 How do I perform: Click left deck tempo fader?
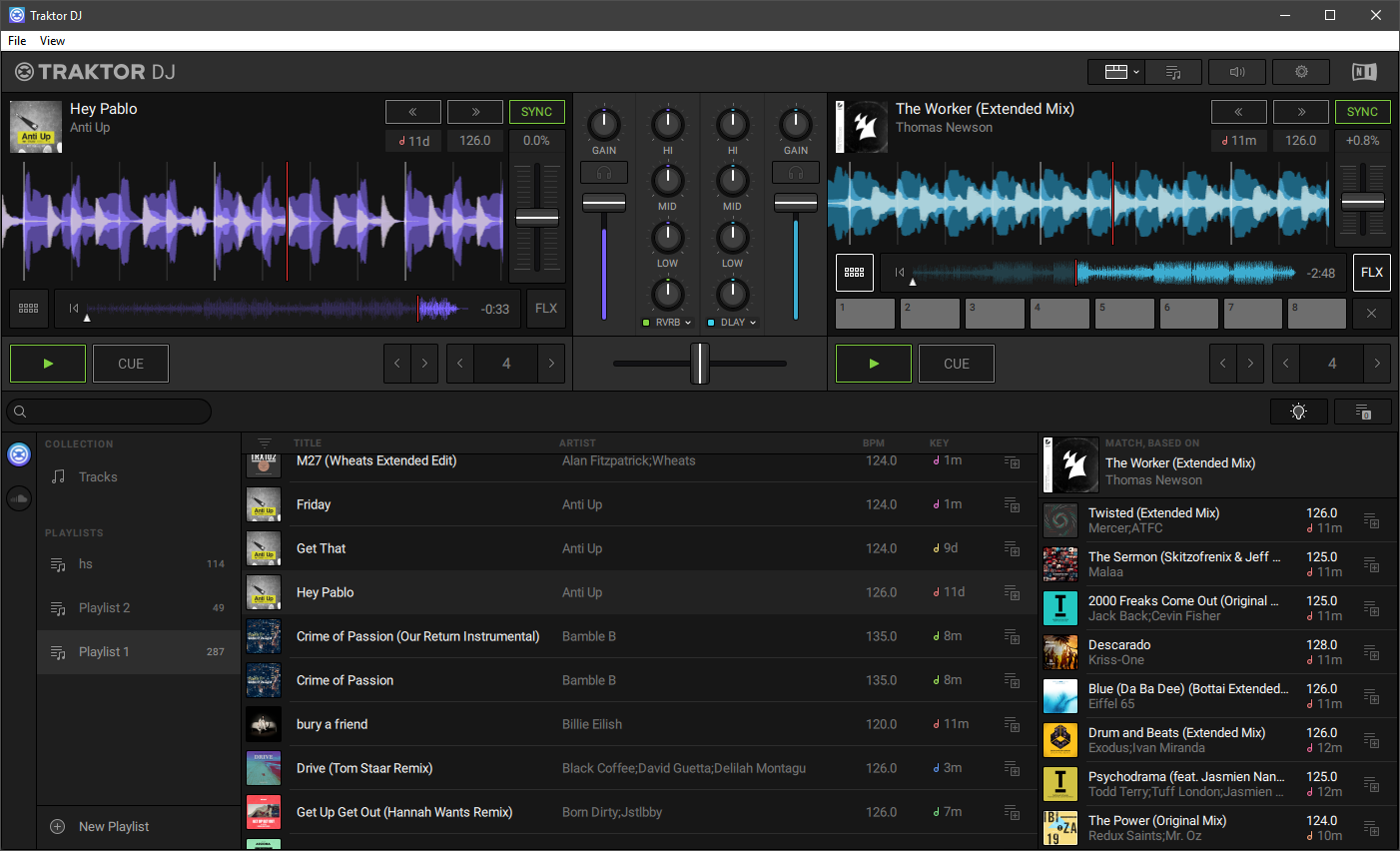(537, 218)
